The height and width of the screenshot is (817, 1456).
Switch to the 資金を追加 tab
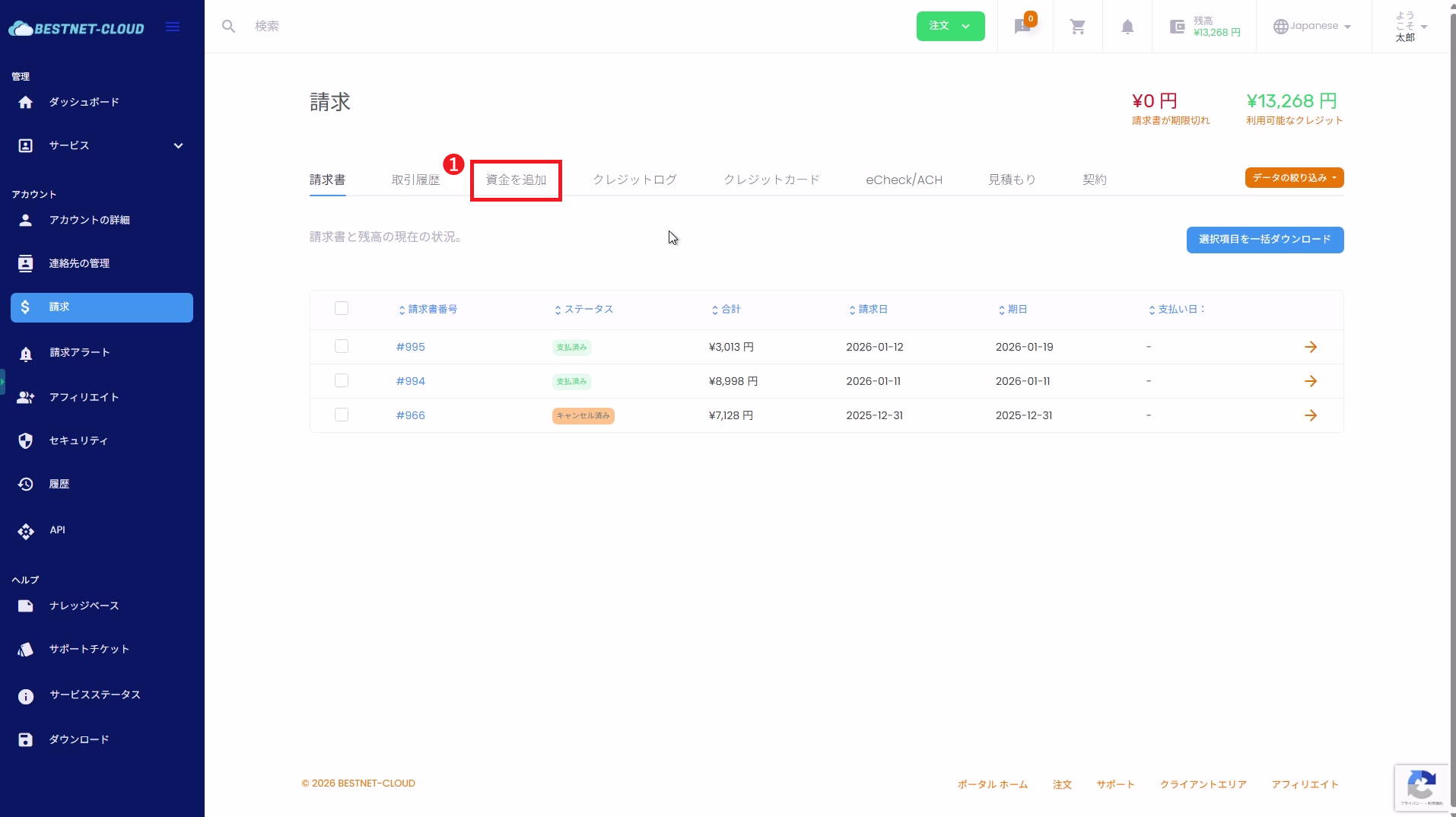point(516,180)
